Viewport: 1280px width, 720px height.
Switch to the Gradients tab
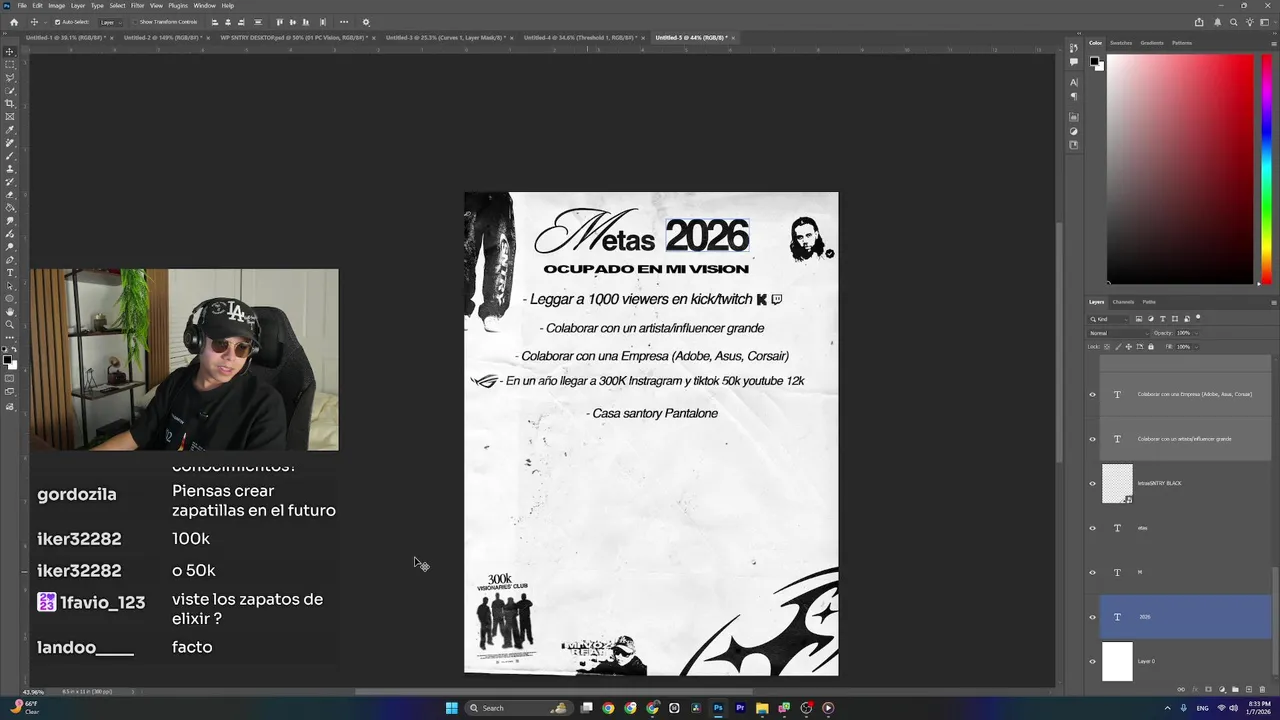pos(1152,43)
